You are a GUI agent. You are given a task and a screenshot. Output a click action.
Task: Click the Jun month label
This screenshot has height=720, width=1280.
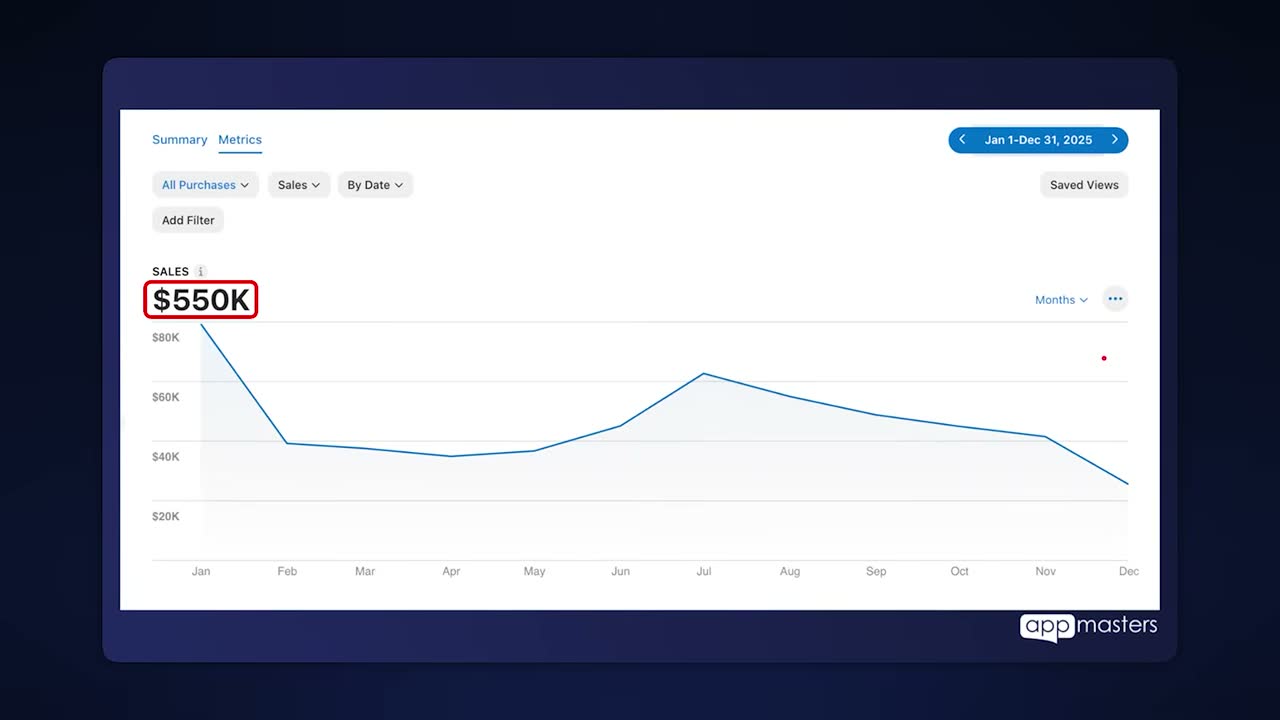pyautogui.click(x=620, y=572)
